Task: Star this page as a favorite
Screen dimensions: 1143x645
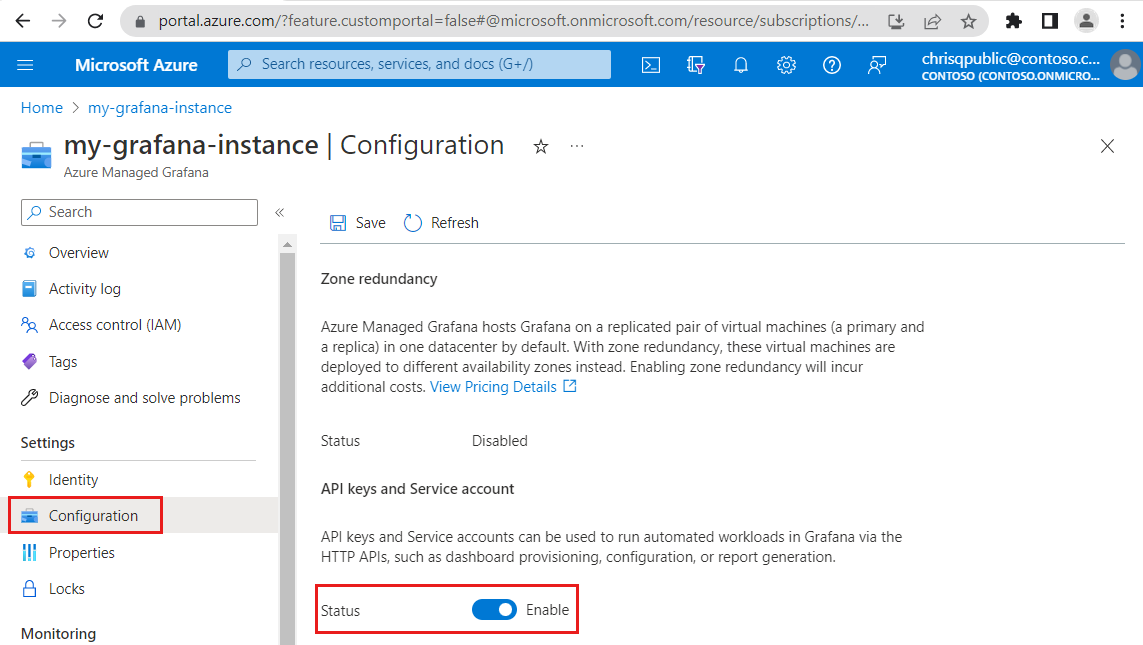Action: point(540,146)
